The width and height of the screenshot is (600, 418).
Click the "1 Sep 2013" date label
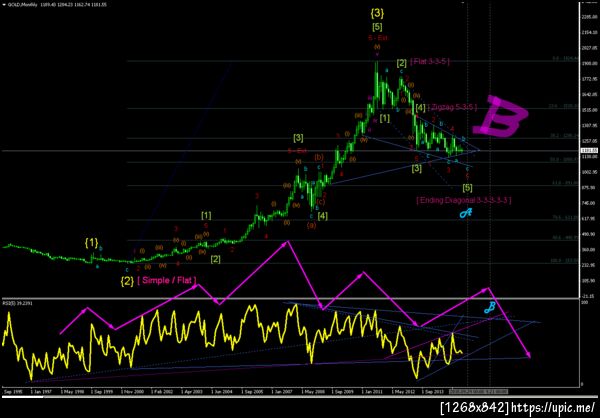click(434, 392)
